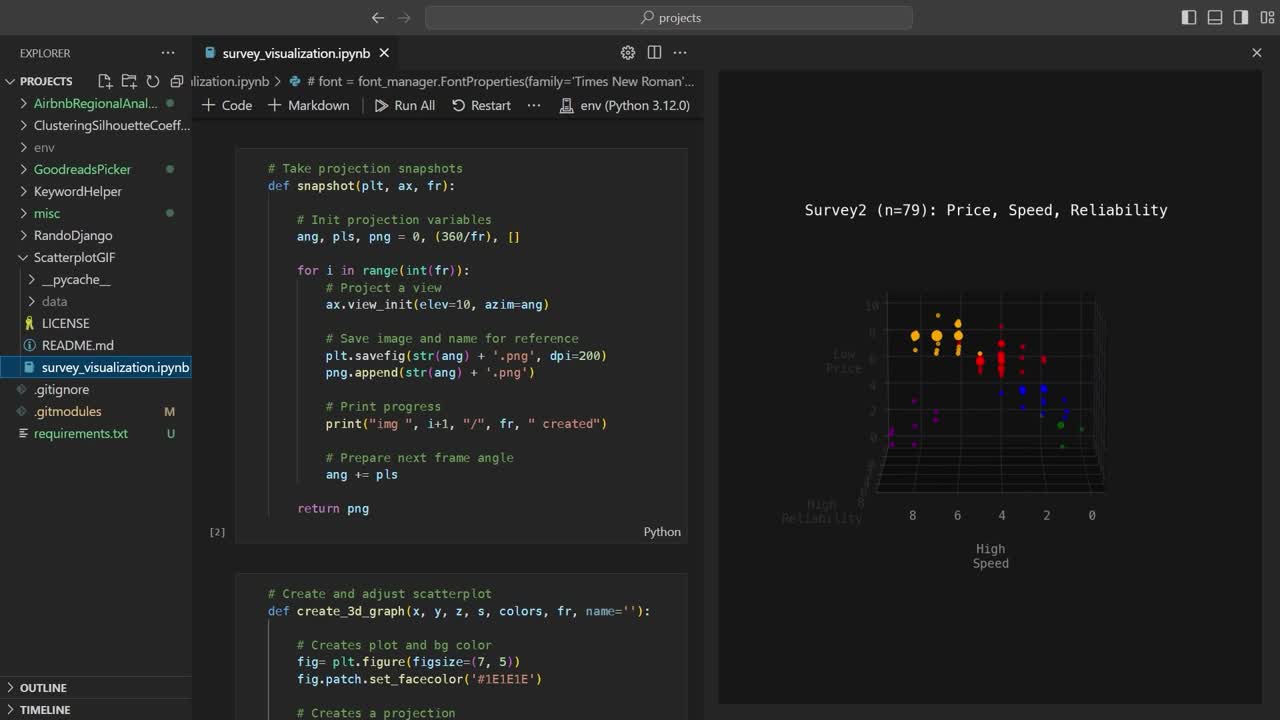Click the 'U' git status badge of requirements.txt
This screenshot has height=720, width=1280.
171,433
